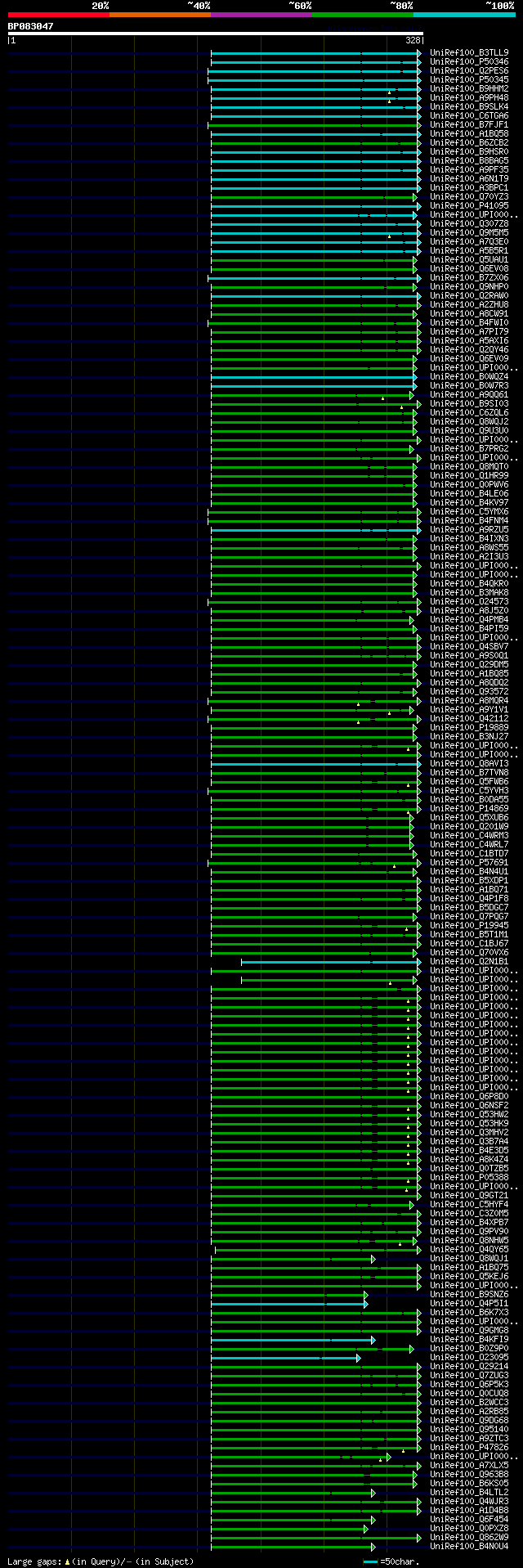This screenshot has width=523, height=1568.
Task: Select the UniRef100_Q1HR99 label
Action: (469, 475)
